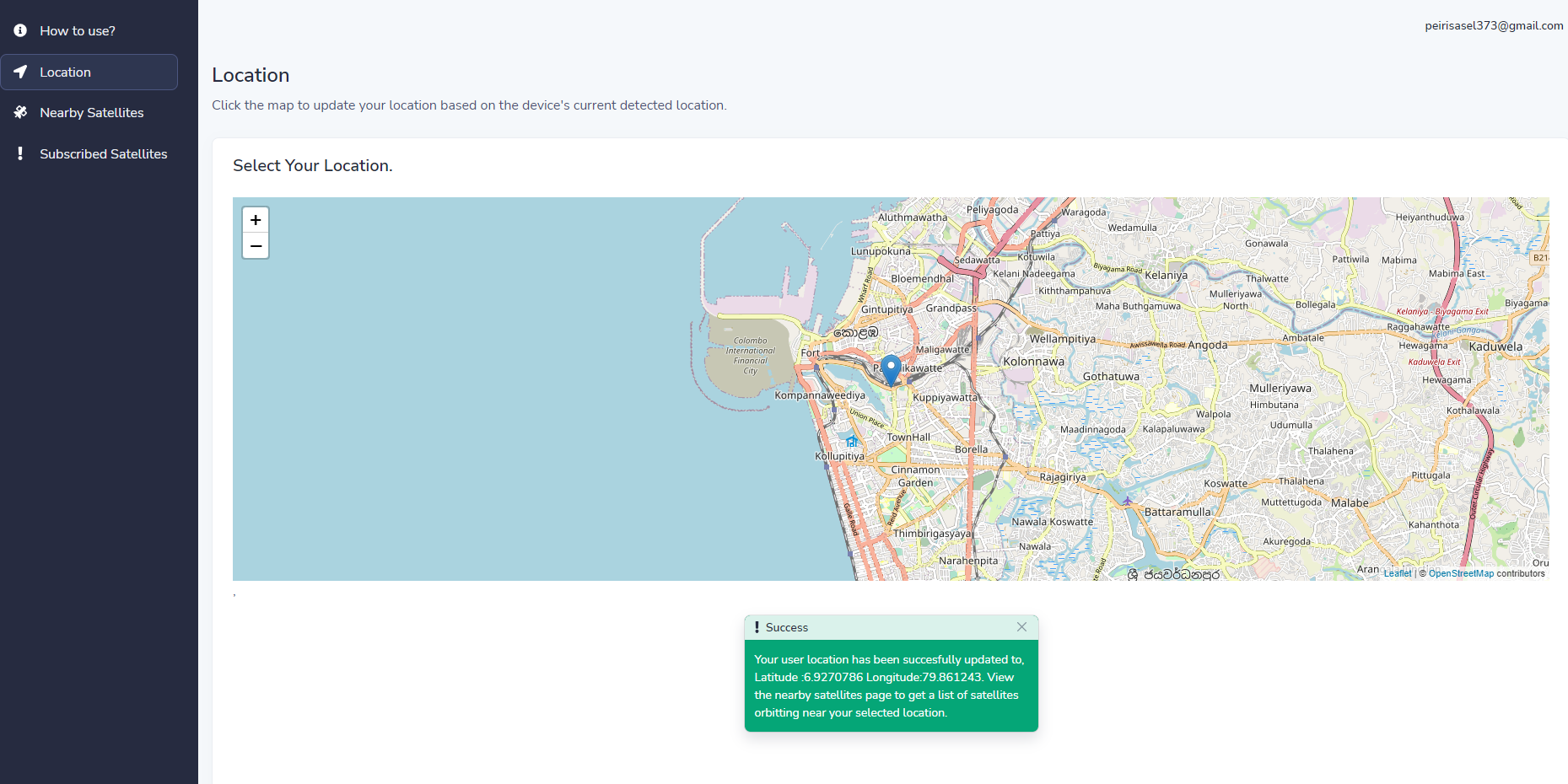This screenshot has height=784, width=1568.
Task: Click the Nearby Satellites satellite icon
Action: coord(20,112)
